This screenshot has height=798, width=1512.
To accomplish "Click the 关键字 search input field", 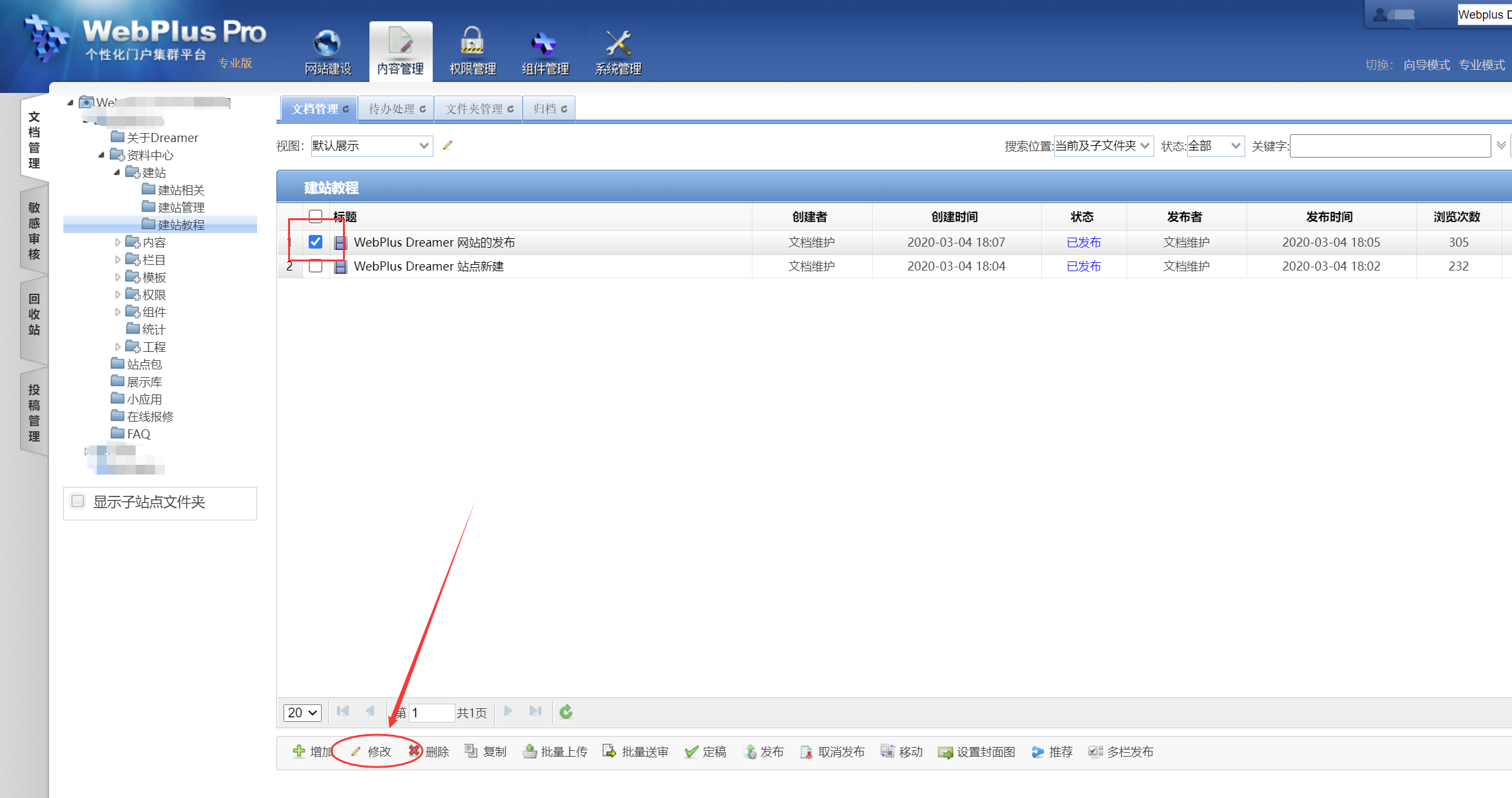I will point(1389,146).
